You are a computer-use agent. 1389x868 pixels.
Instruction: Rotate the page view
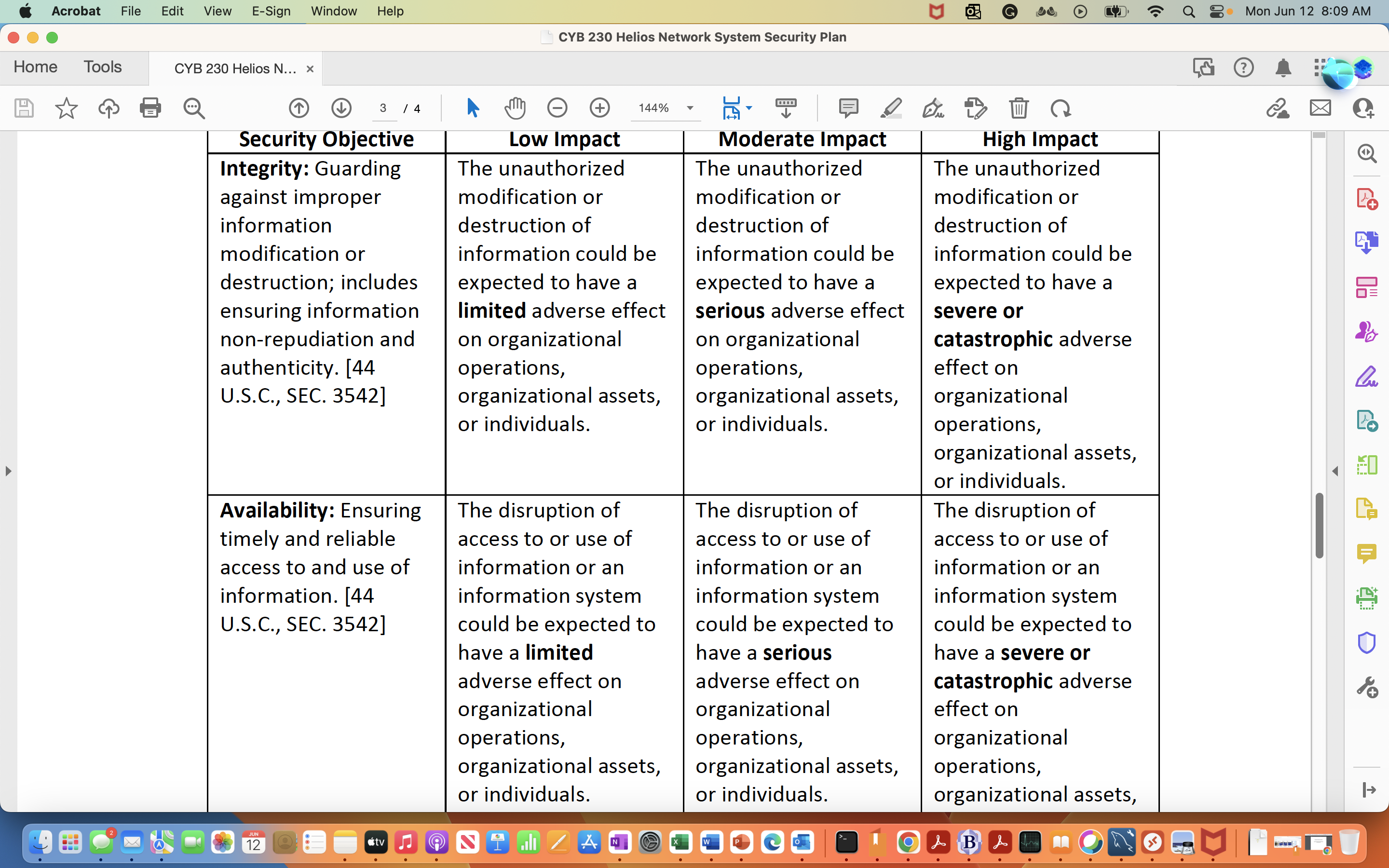coord(1061,108)
